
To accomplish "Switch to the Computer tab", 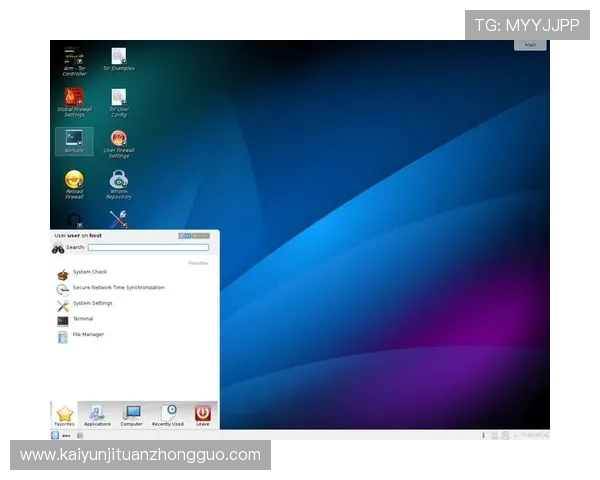I will click(x=132, y=415).
